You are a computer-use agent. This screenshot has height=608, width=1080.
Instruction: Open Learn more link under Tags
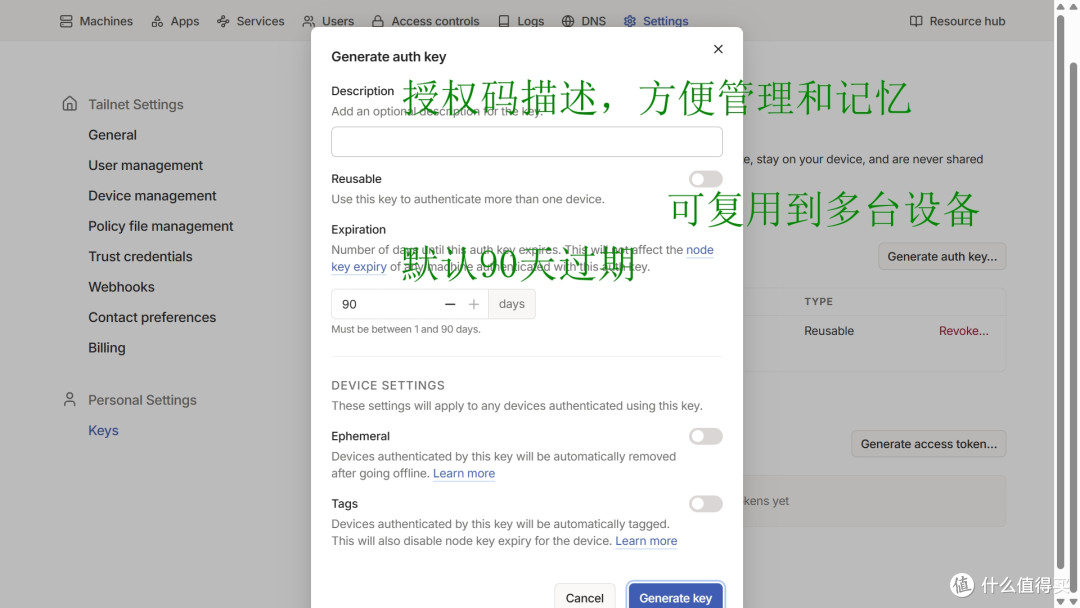[646, 541]
